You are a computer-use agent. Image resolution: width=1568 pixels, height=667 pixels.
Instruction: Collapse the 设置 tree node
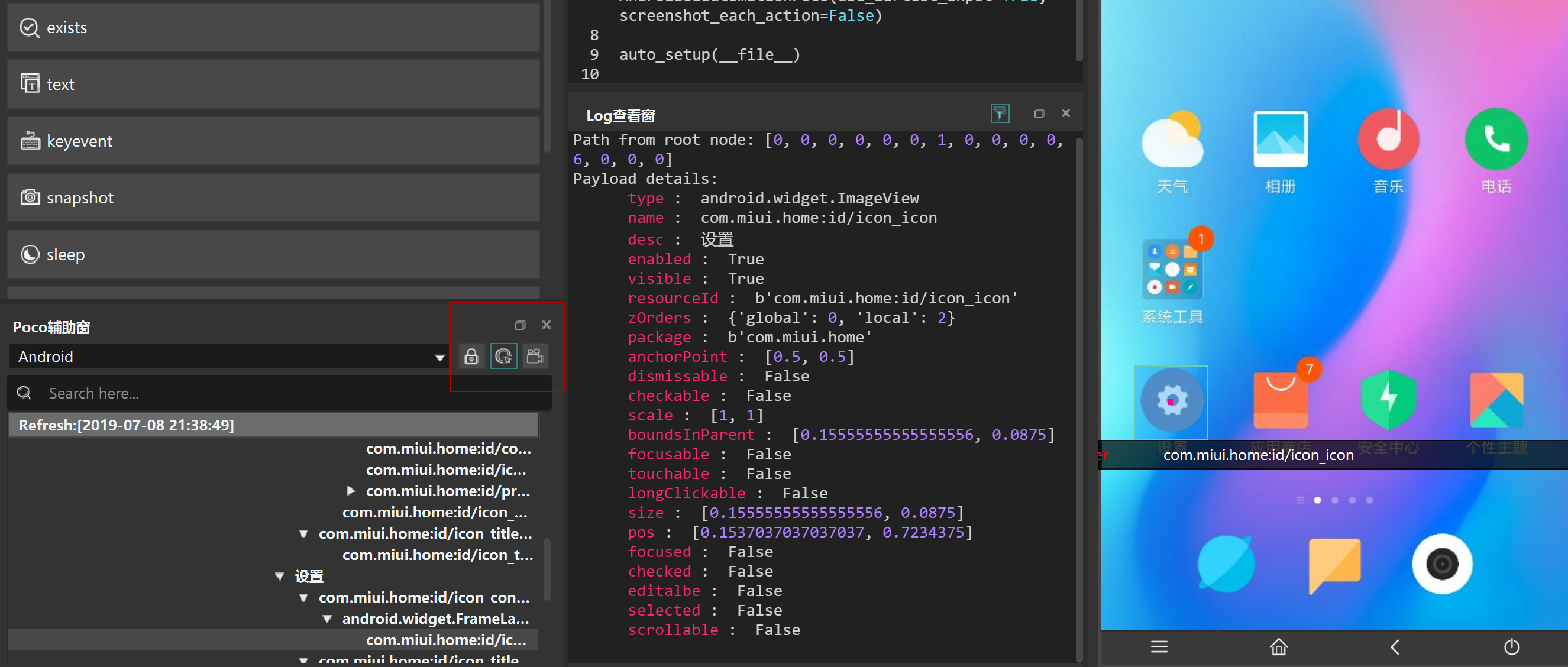279,577
